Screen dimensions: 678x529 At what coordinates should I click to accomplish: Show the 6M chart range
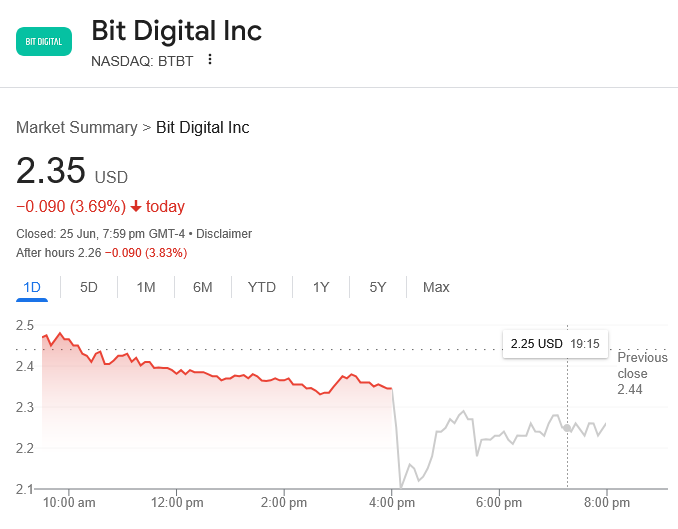pyautogui.click(x=203, y=288)
